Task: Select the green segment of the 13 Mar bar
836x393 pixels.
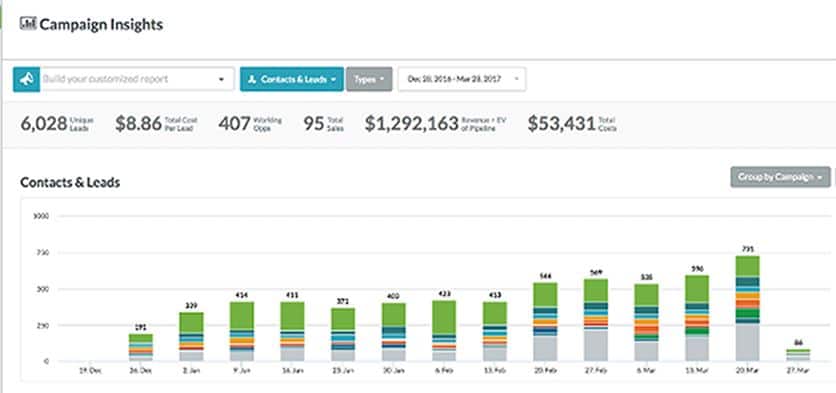Action: [697, 288]
